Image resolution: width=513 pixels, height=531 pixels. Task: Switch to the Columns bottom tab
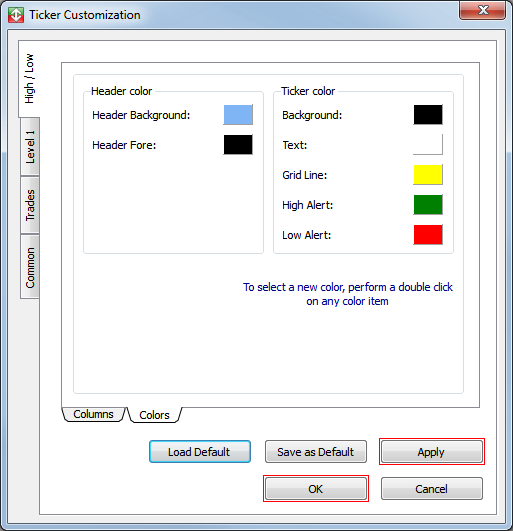[x=93, y=414]
